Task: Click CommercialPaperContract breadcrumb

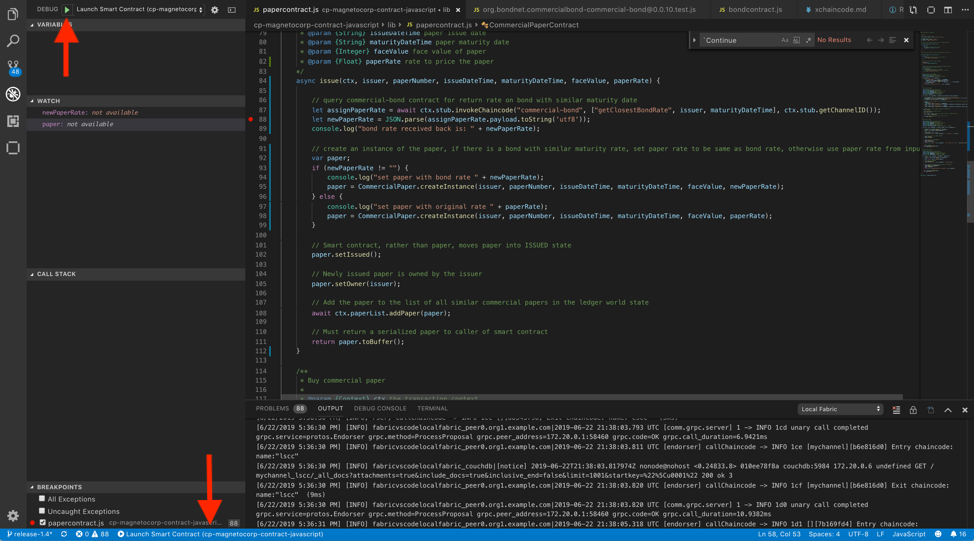Action: [530, 25]
